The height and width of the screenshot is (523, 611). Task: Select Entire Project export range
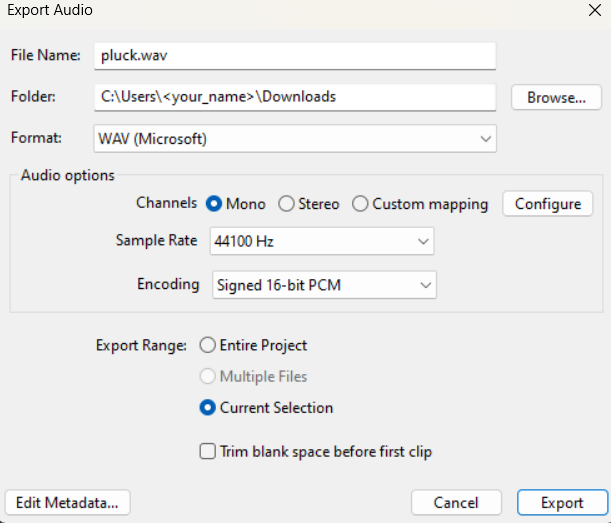point(208,345)
